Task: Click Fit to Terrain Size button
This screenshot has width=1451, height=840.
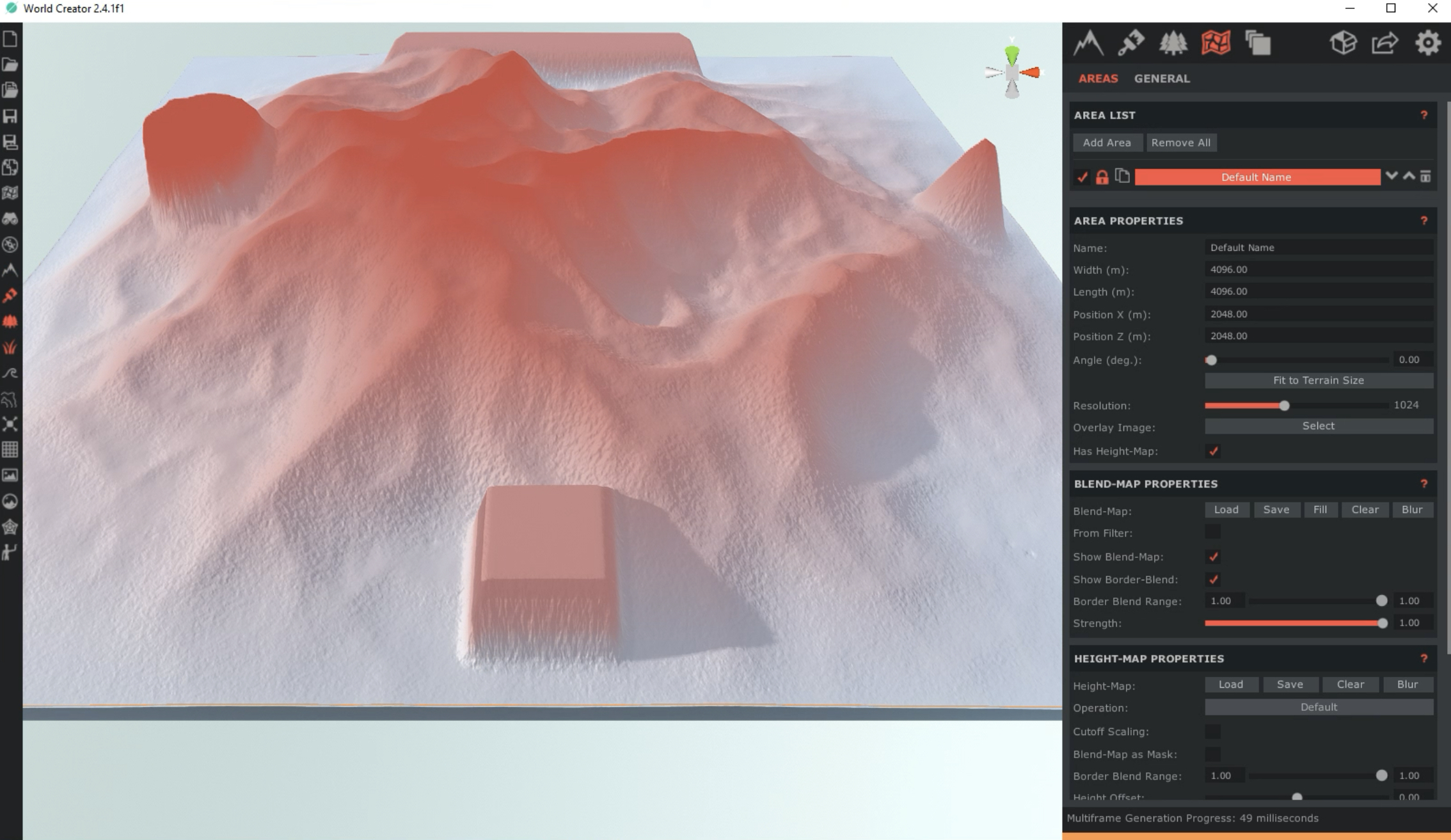Action: [x=1319, y=380]
